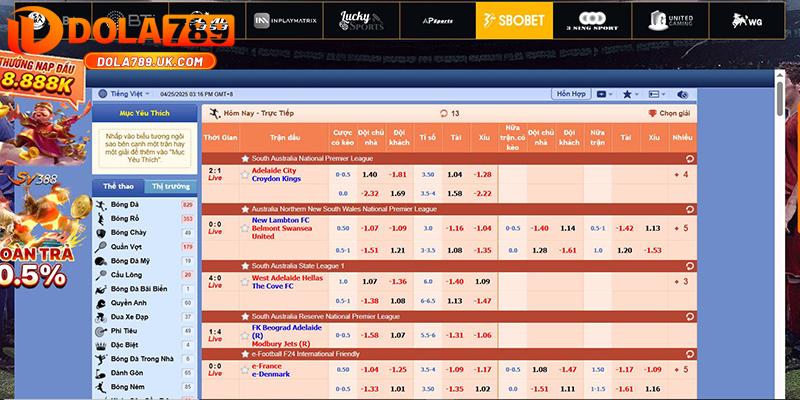The height and width of the screenshot is (400, 800).
Task: Click the 829 count beside Bóng Đá
Action: [187, 205]
